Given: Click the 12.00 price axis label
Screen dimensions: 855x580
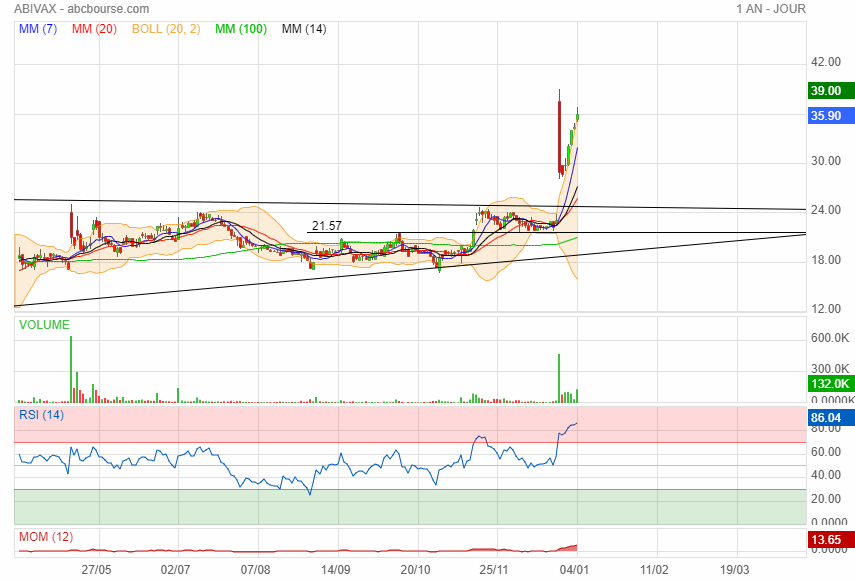Looking at the screenshot, I should tap(826, 309).
